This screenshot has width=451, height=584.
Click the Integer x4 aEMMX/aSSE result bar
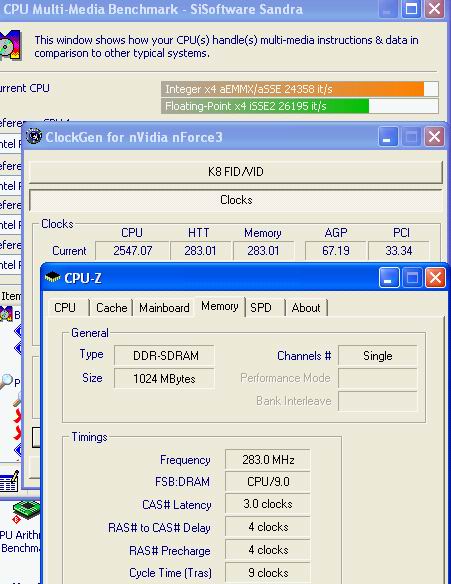coord(300,89)
